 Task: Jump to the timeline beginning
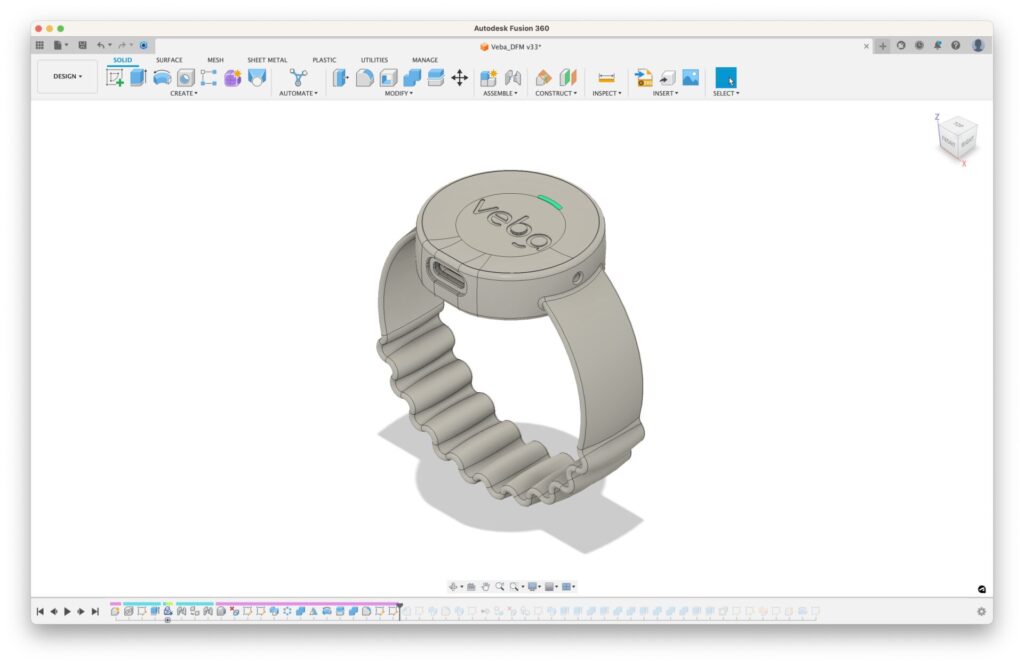click(x=40, y=611)
